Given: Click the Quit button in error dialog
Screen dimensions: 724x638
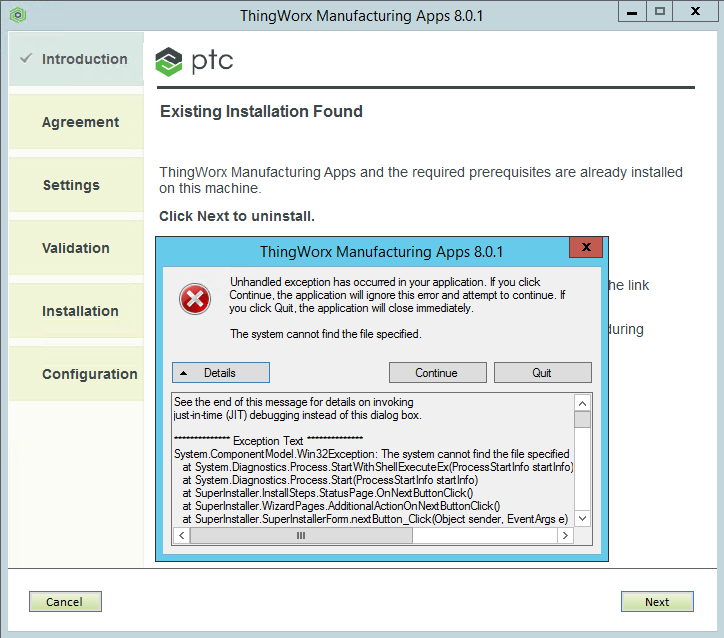Looking at the screenshot, I should (x=543, y=373).
